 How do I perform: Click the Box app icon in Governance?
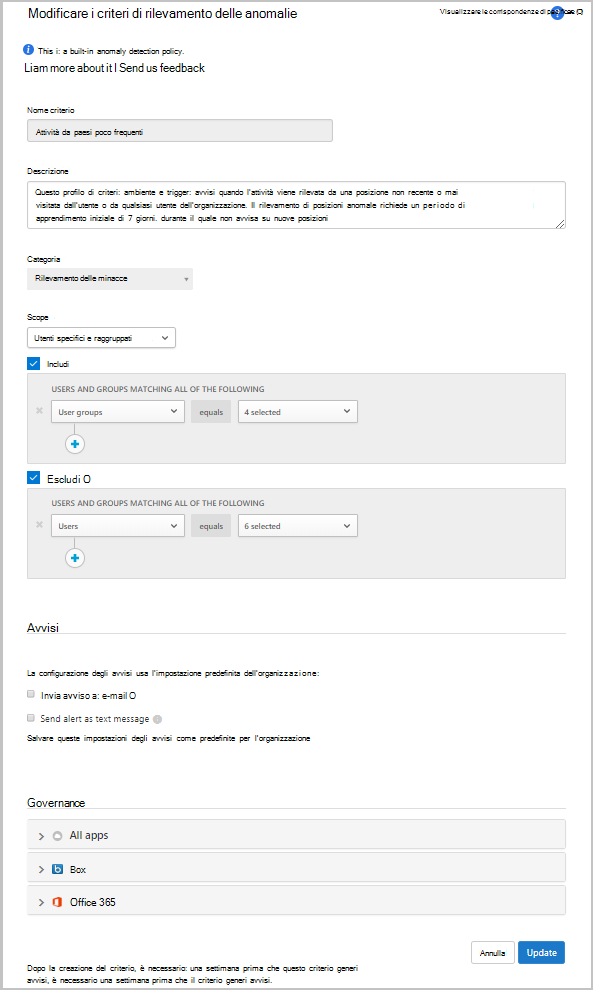click(57, 869)
